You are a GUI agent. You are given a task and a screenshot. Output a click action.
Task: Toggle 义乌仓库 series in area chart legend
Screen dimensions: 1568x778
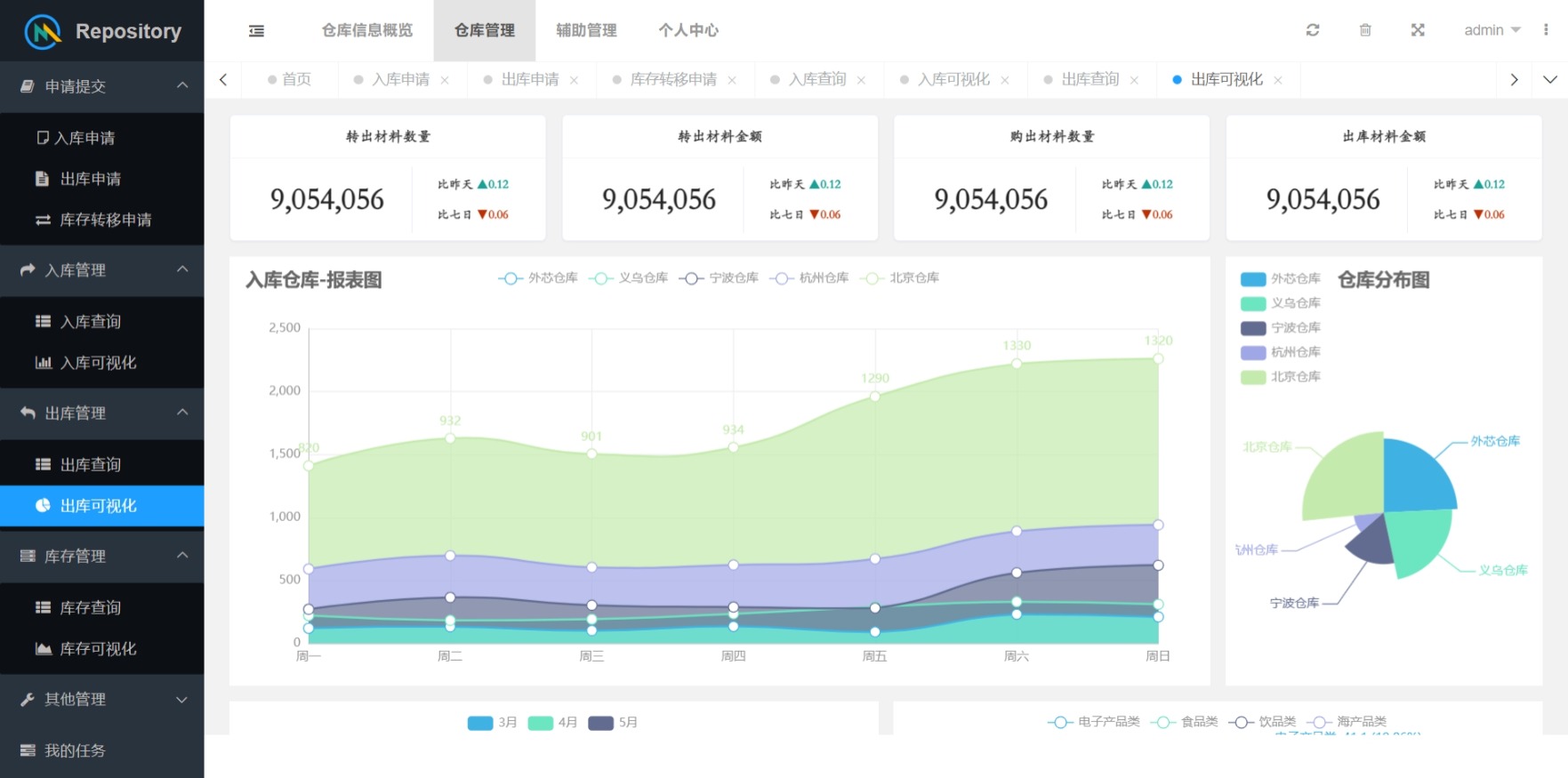pos(629,278)
